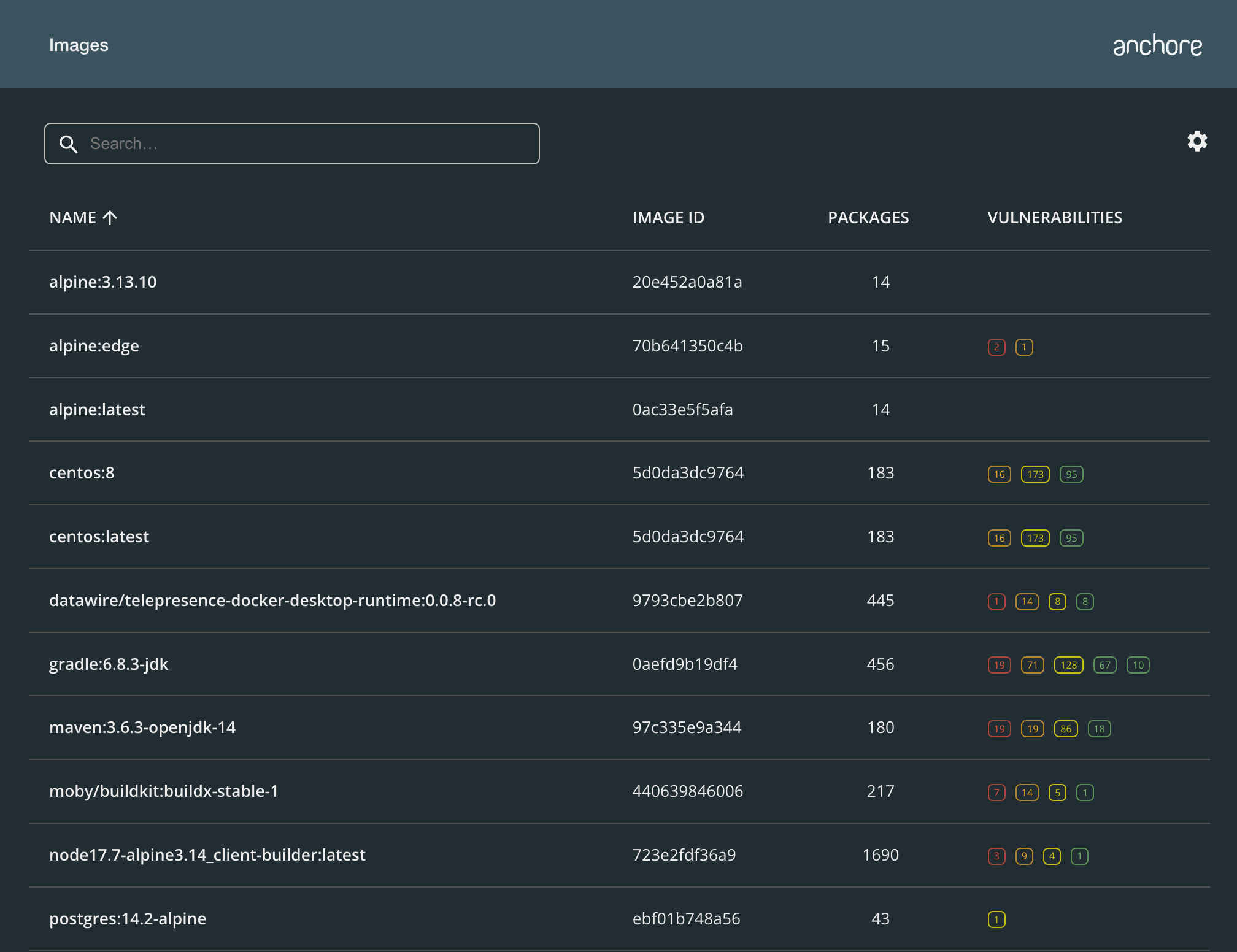Sort by the PACKAGES column
1237x952 pixels.
click(x=868, y=217)
